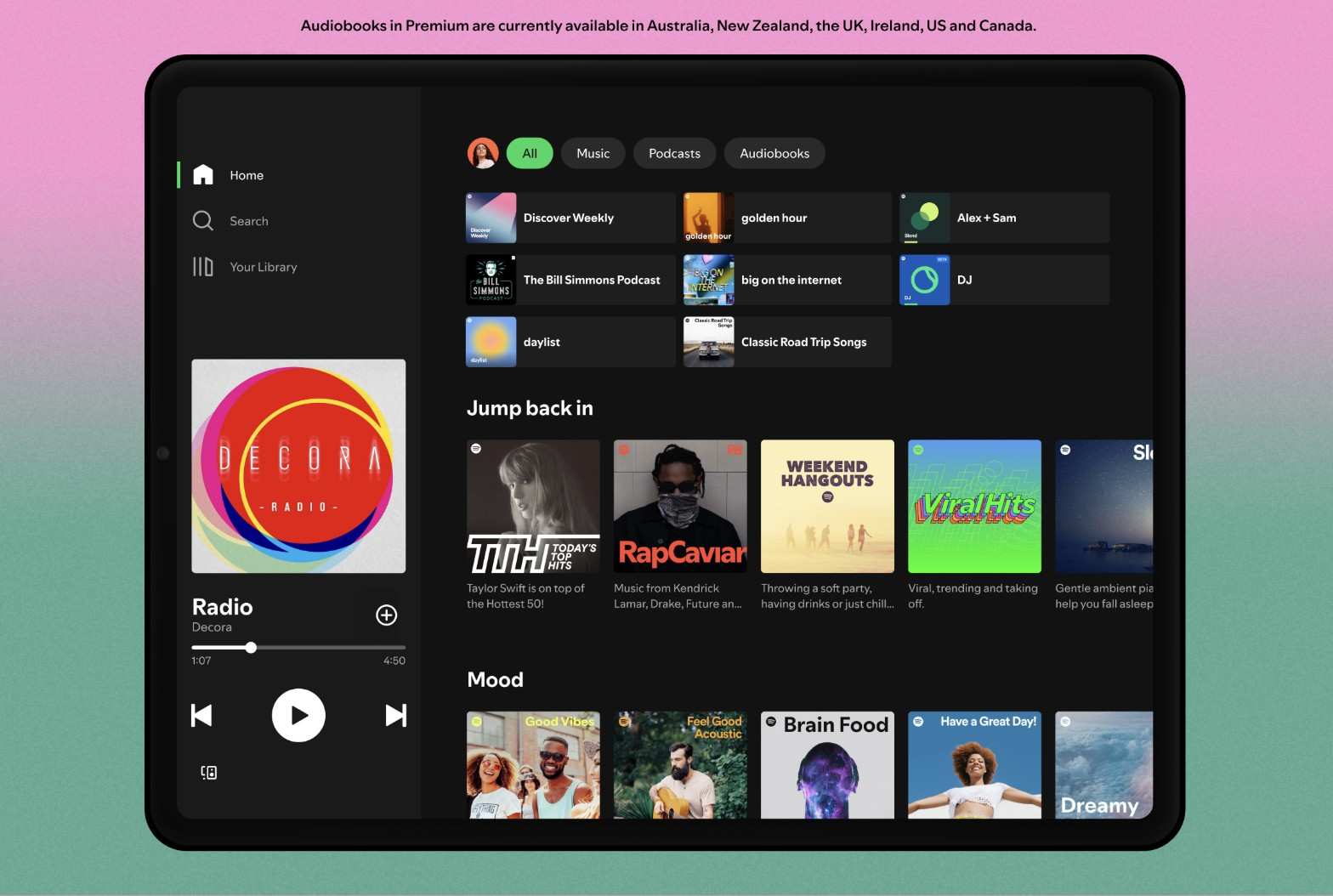Open the daylist shortcut
Viewport: 1333px width, 896px height.
(570, 342)
